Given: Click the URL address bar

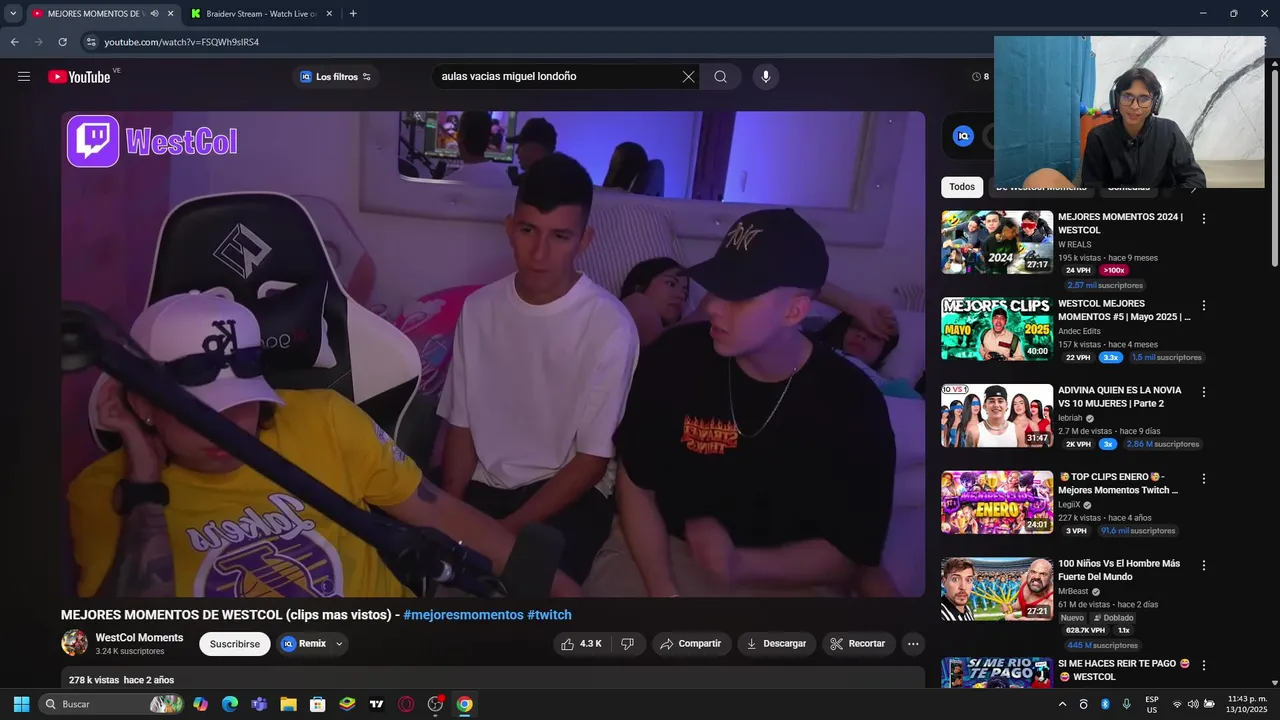Looking at the screenshot, I should (540, 42).
